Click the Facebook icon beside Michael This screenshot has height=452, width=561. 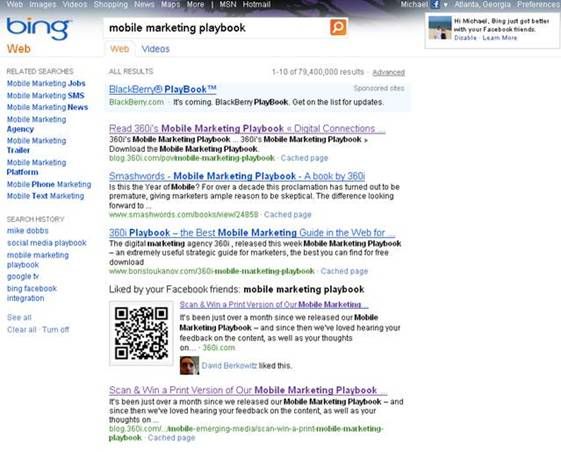(x=435, y=4)
